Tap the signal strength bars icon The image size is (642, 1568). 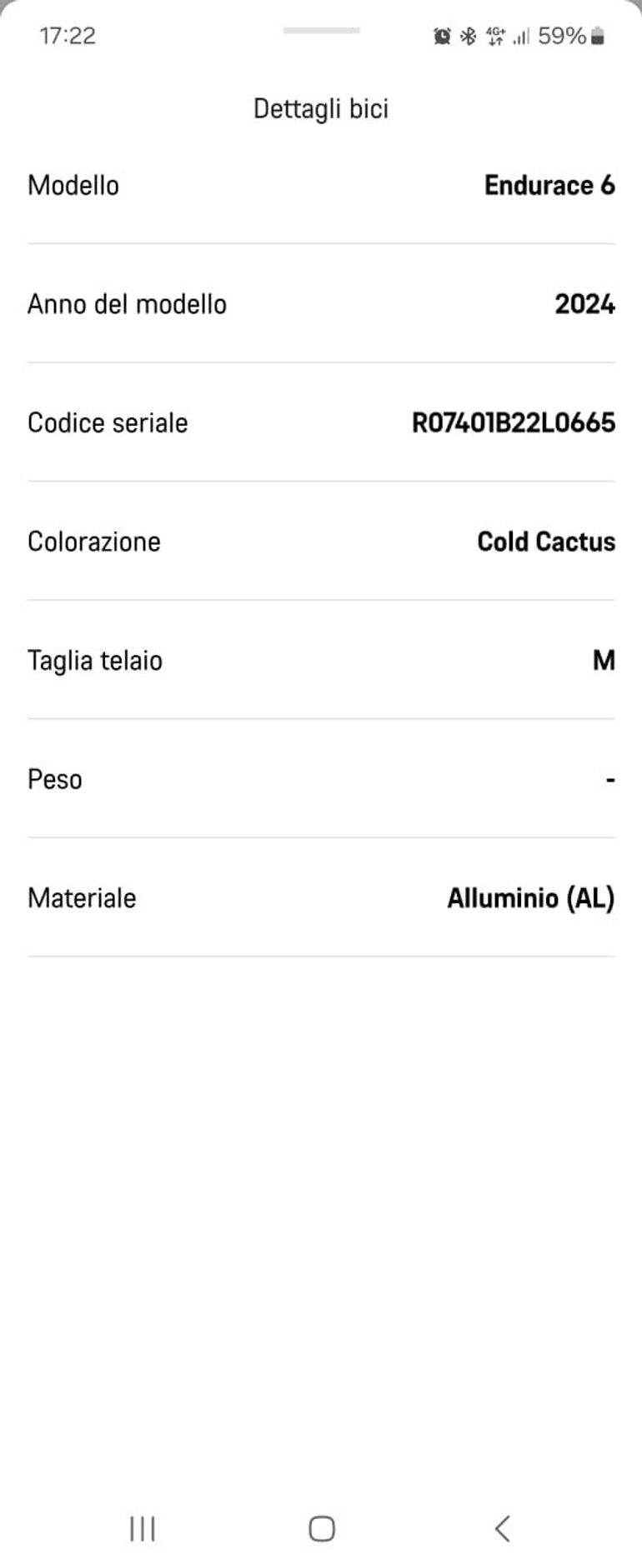(x=521, y=36)
